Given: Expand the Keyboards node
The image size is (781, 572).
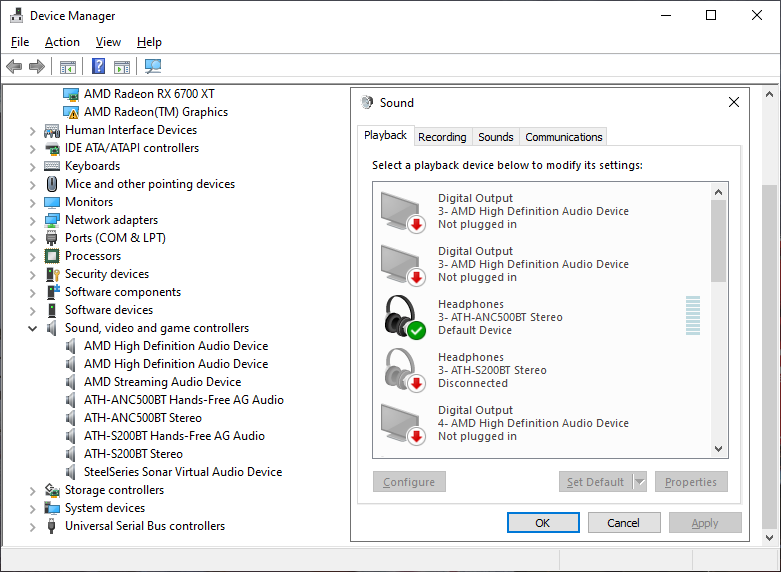Looking at the screenshot, I should point(32,167).
